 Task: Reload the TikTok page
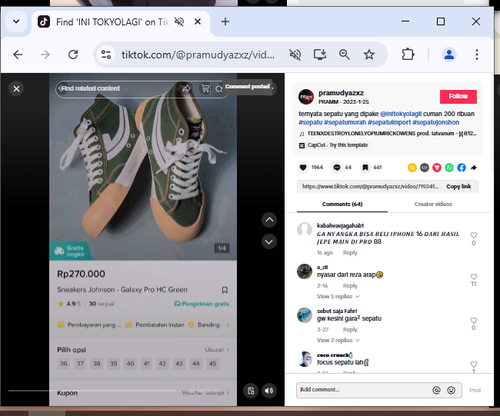(73, 54)
